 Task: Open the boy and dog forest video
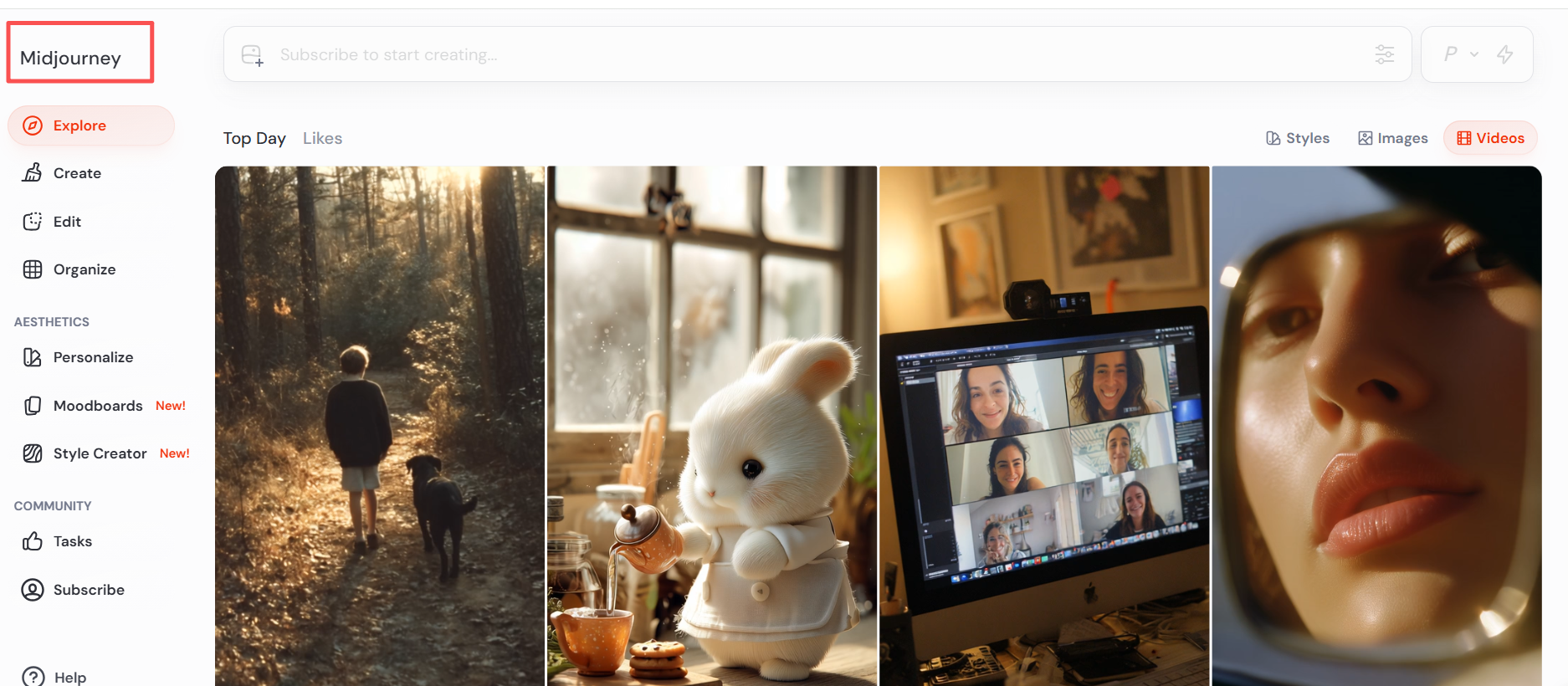[x=380, y=426]
